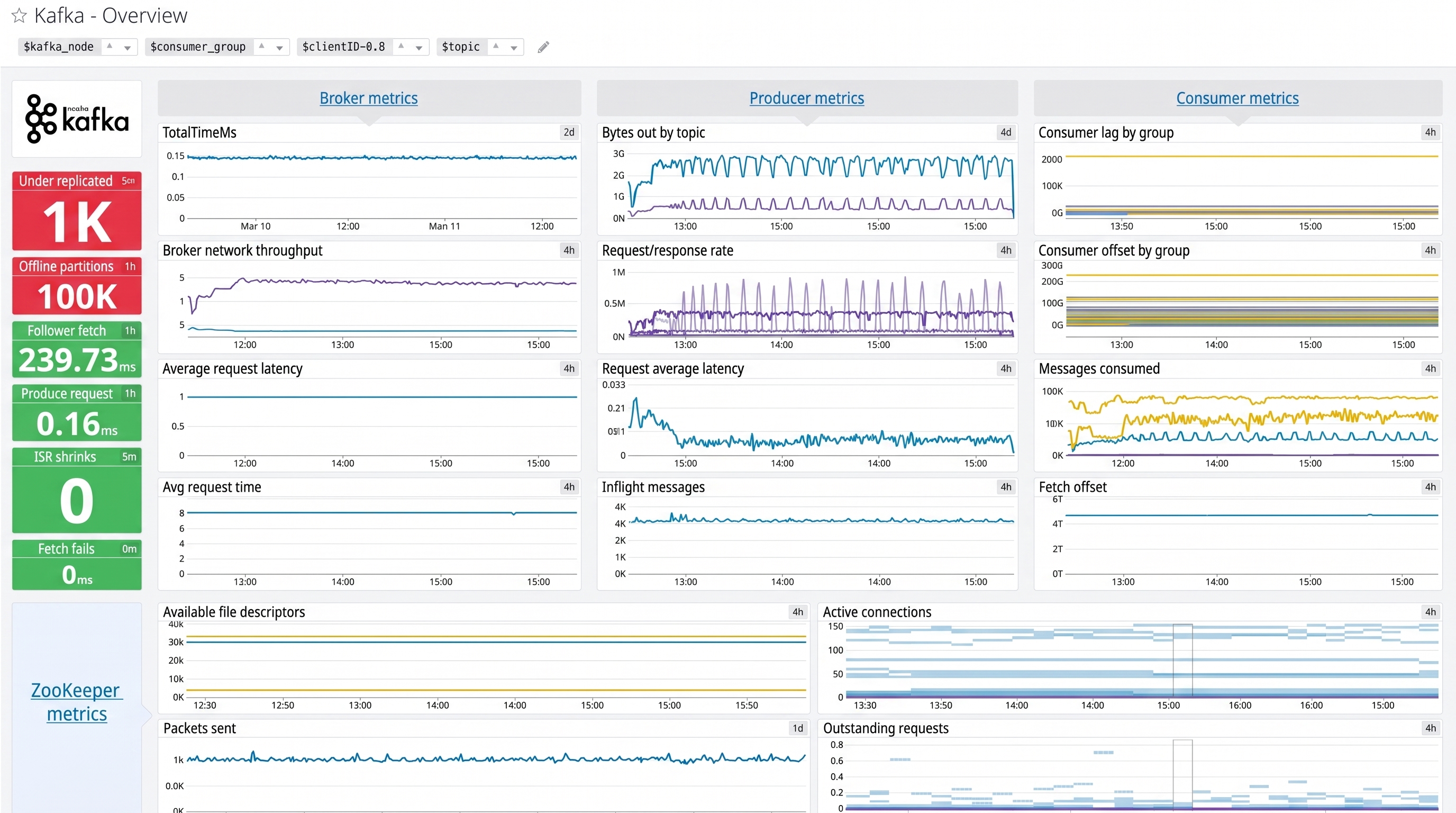Expand the $consumer_group variable dropdown
The width and height of the screenshot is (1456, 813).
[280, 48]
